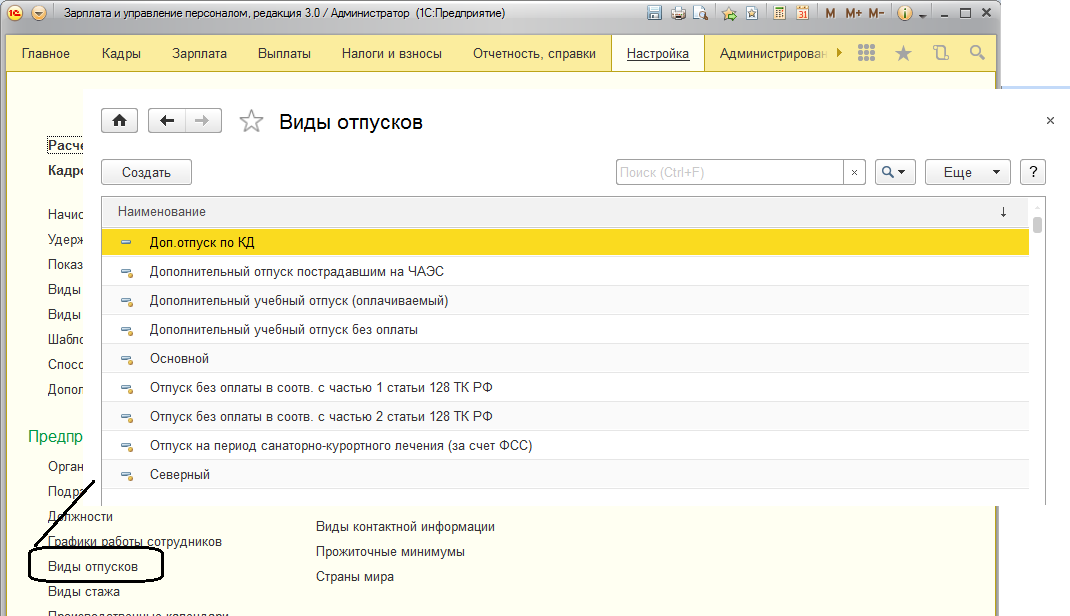1070x616 pixels.
Task: Click the vertical scrollbar of the list
Action: 1038,350
